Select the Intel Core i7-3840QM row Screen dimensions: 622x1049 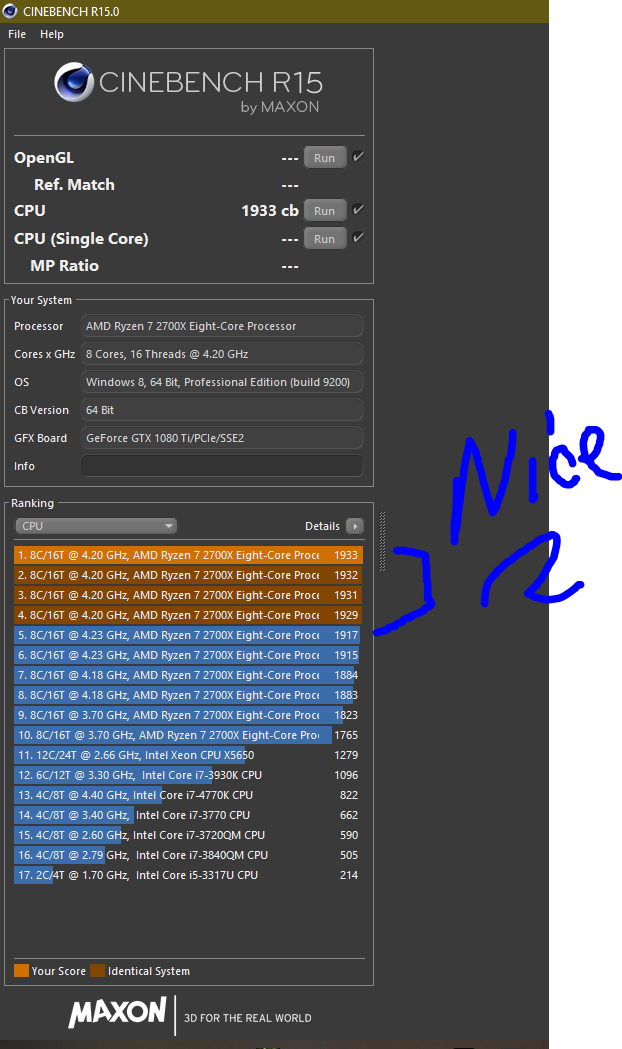pos(189,856)
